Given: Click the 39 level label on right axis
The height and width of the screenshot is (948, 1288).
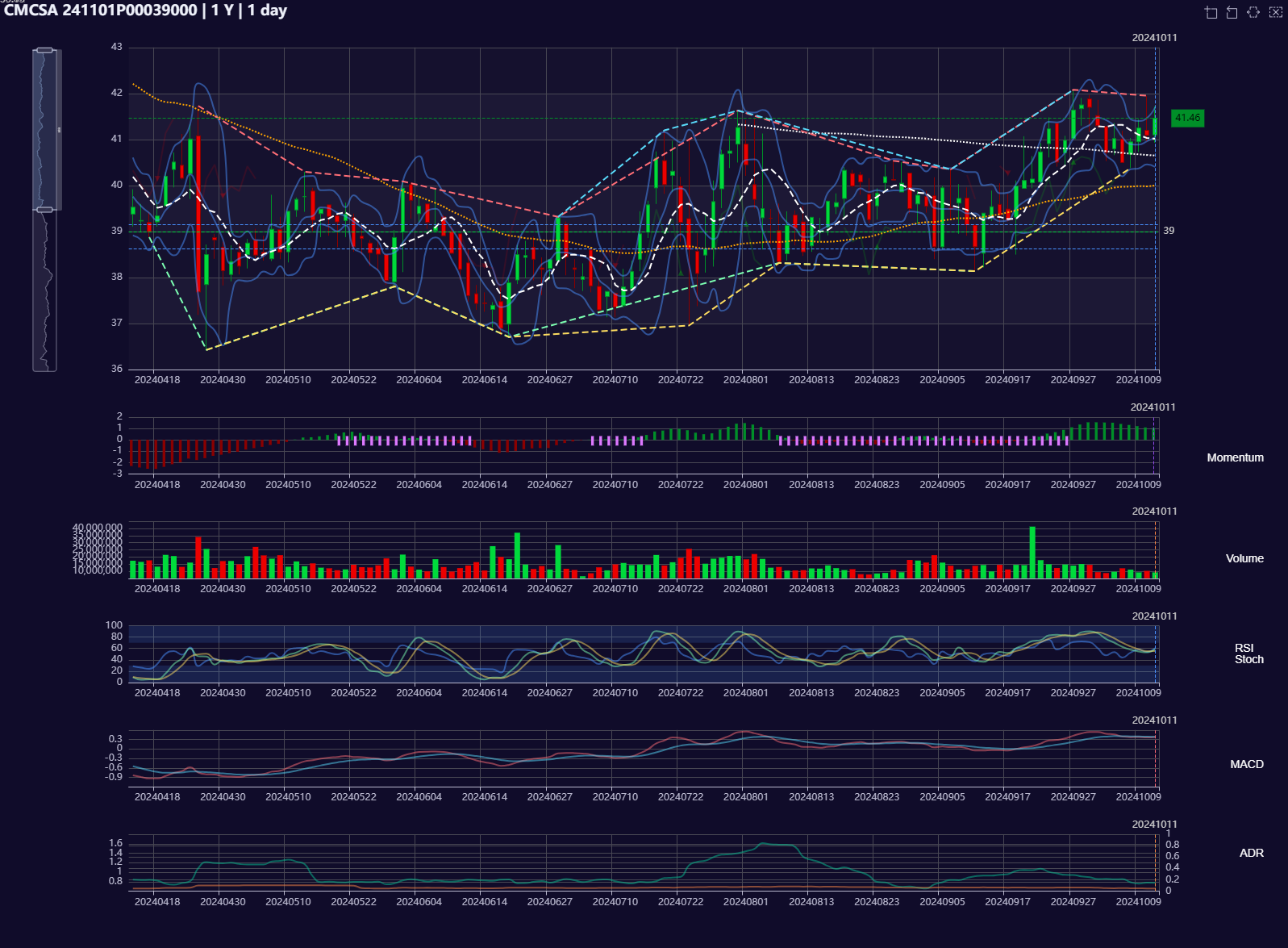Looking at the screenshot, I should (x=1168, y=231).
